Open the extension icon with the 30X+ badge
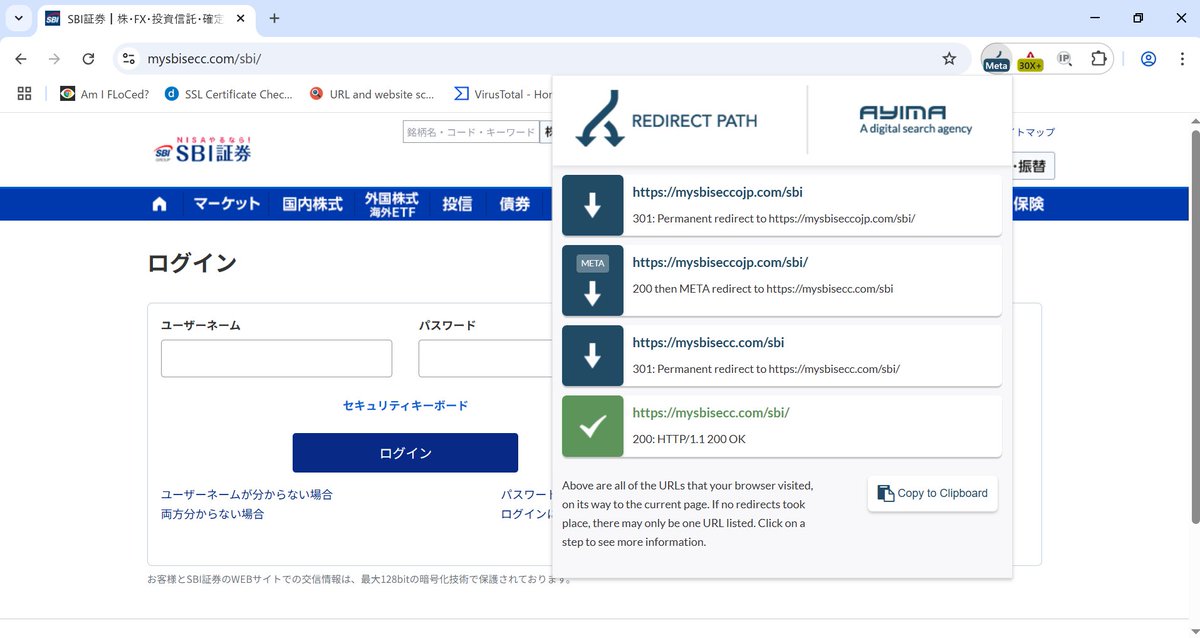This screenshot has height=638, width=1200. click(1030, 59)
